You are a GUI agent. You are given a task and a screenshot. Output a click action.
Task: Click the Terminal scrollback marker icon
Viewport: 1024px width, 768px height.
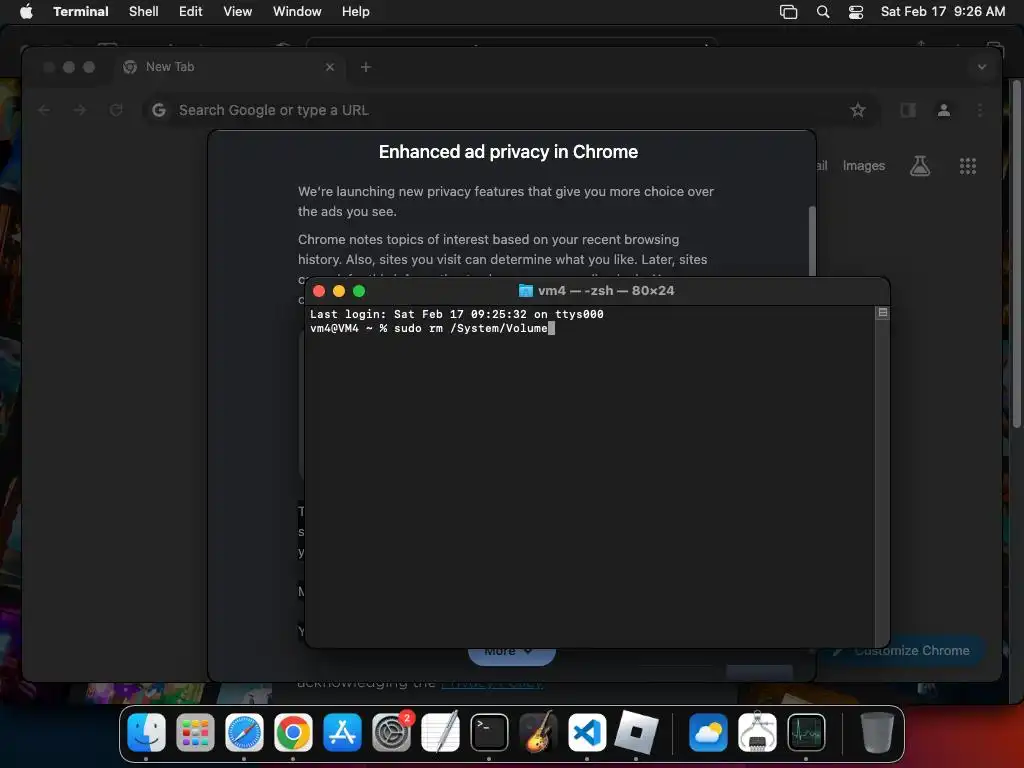coord(882,313)
